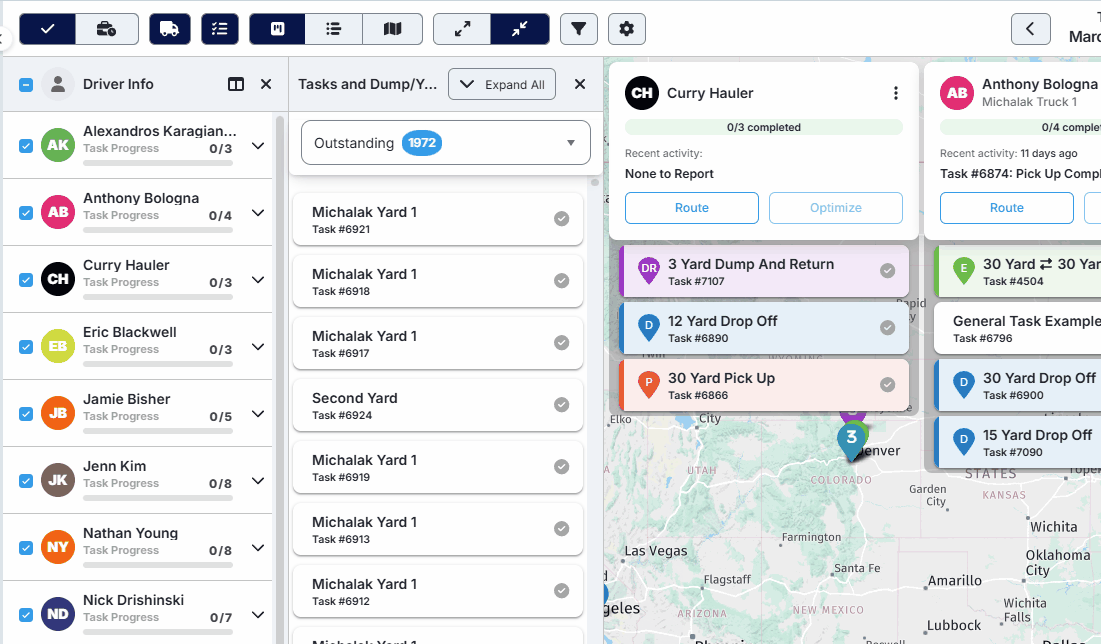This screenshot has width=1101, height=644.
Task: Uncheck Curry Hauler driver checkbox
Action: [26, 280]
